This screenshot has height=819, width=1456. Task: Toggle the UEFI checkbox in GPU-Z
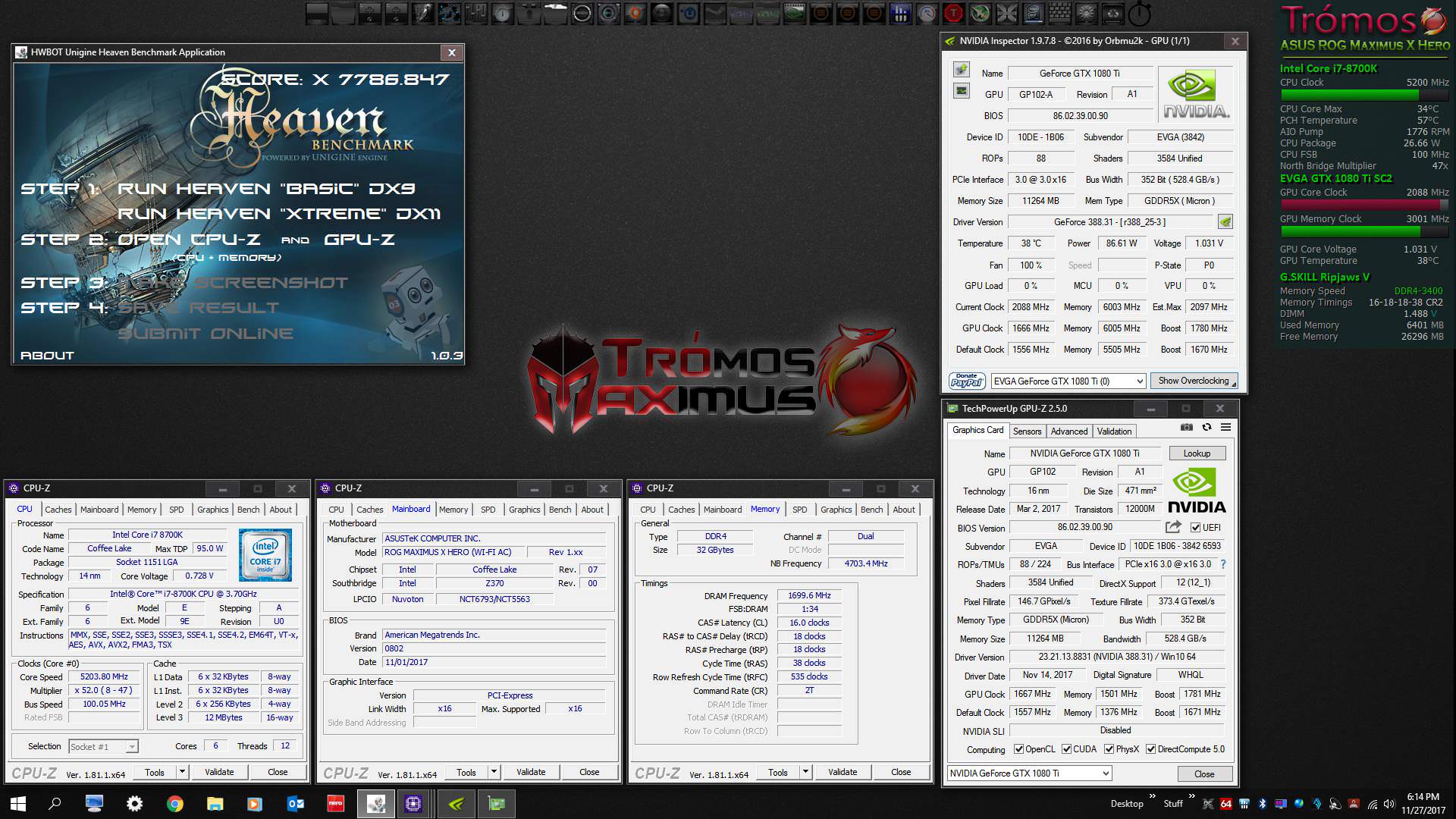1195,528
